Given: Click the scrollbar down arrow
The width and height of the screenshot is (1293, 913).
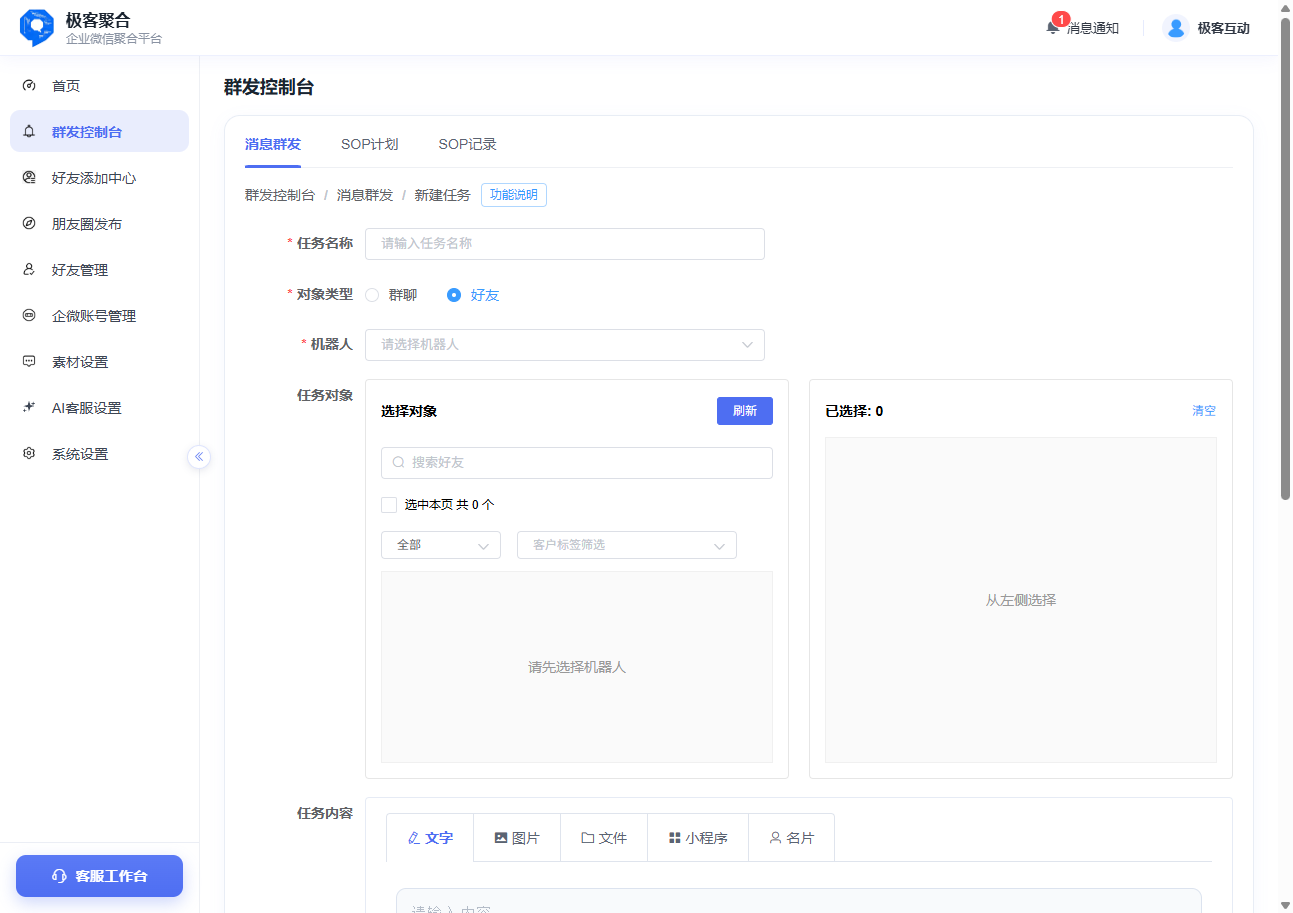Looking at the screenshot, I should 1286,905.
